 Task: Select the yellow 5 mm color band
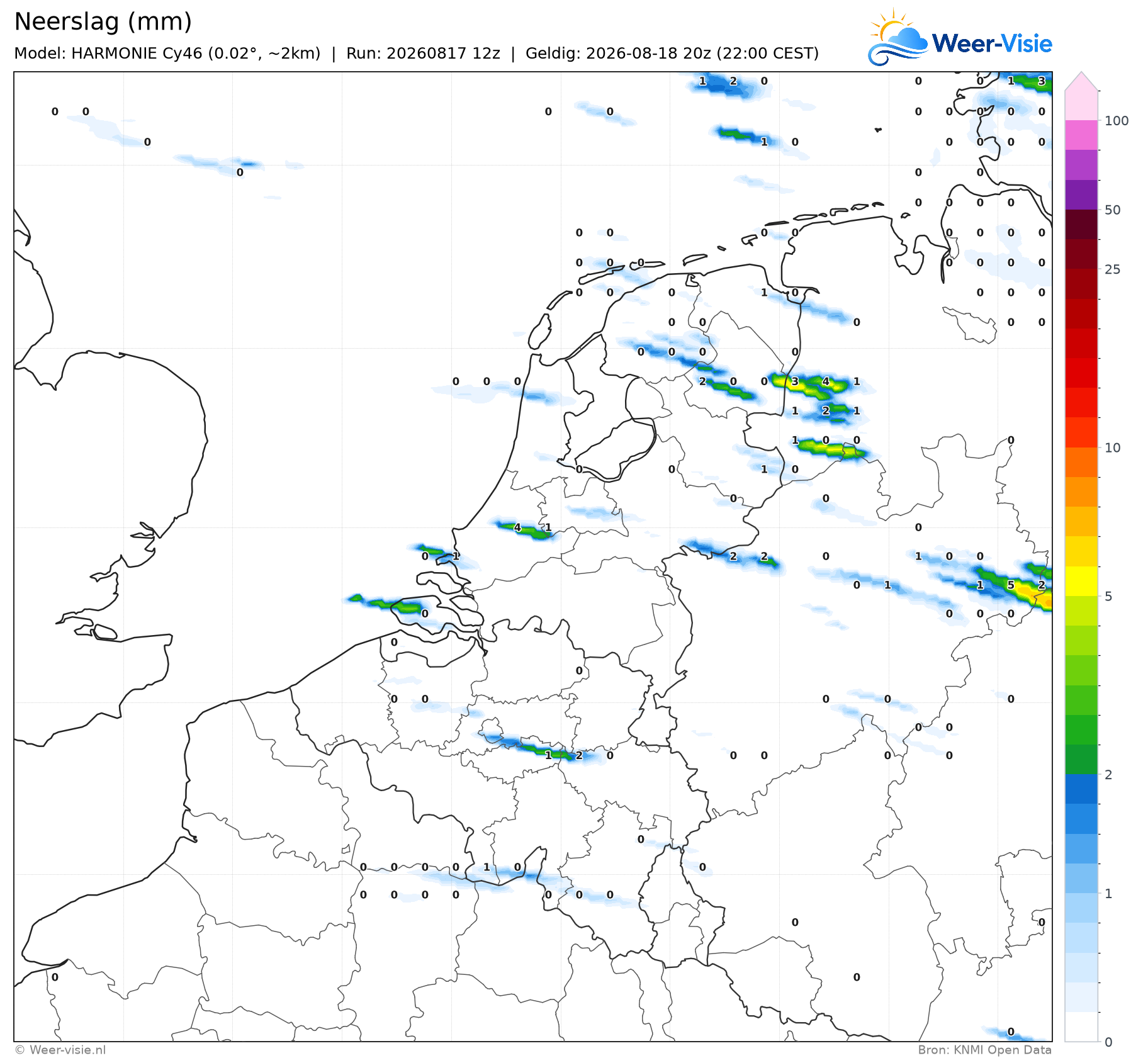(1081, 581)
